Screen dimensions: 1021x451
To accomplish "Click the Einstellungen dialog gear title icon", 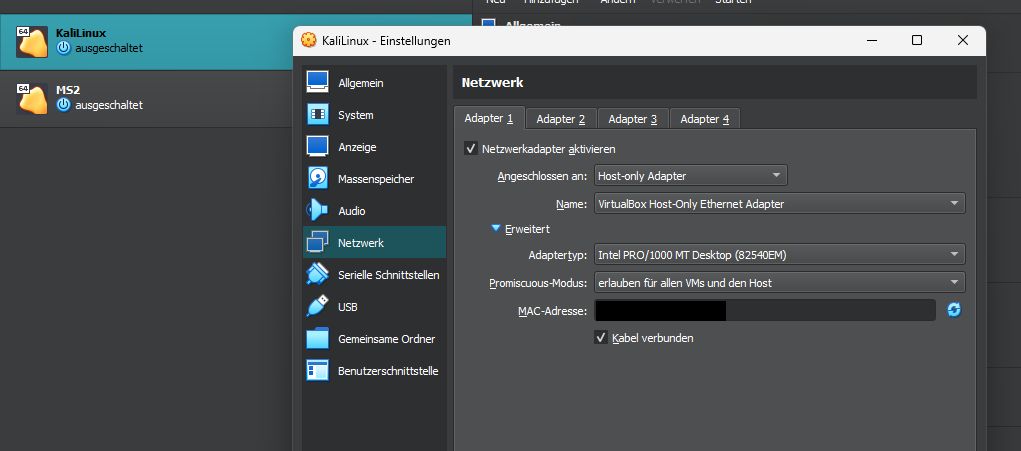I will [309, 40].
